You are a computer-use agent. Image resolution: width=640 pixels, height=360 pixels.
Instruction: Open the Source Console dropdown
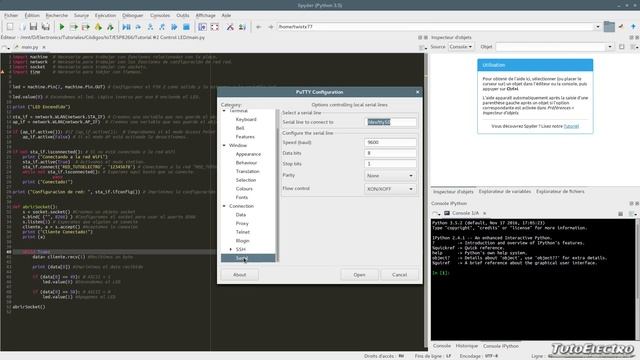[x=460, y=47]
